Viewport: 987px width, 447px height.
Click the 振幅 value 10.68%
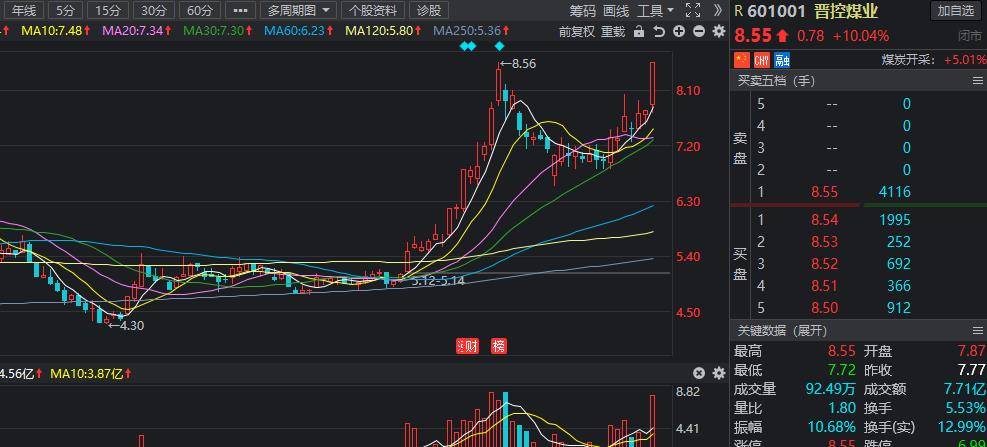point(832,427)
